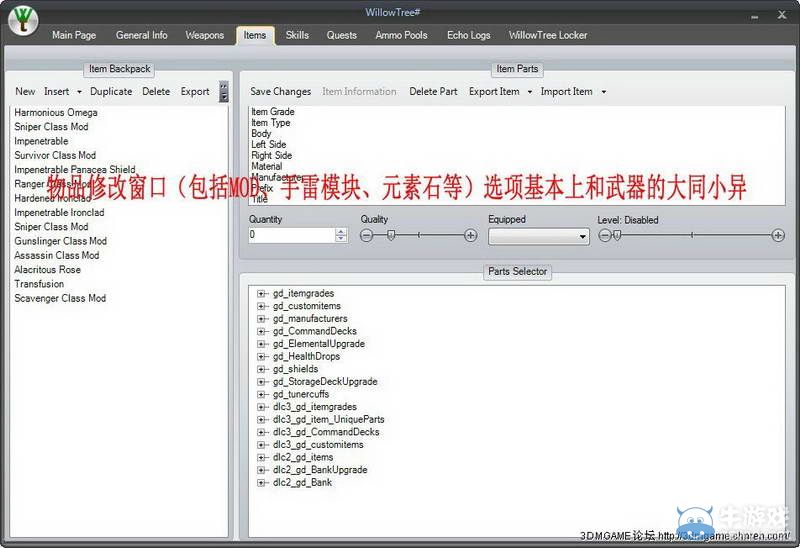
Task: Expand the gd_ElementalUpgrade node
Action: pos(261,344)
